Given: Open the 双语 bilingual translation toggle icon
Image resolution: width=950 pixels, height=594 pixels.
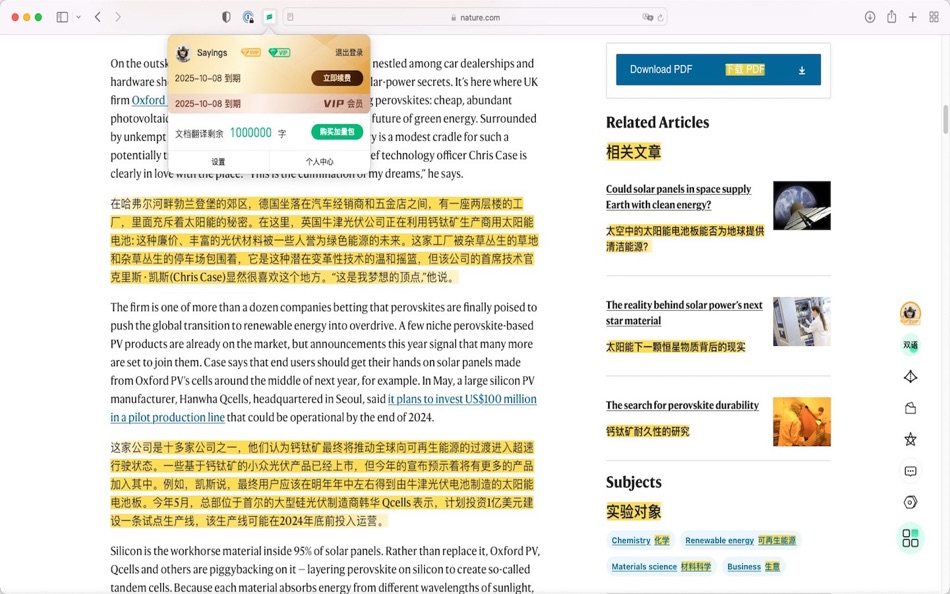Looking at the screenshot, I should (909, 344).
